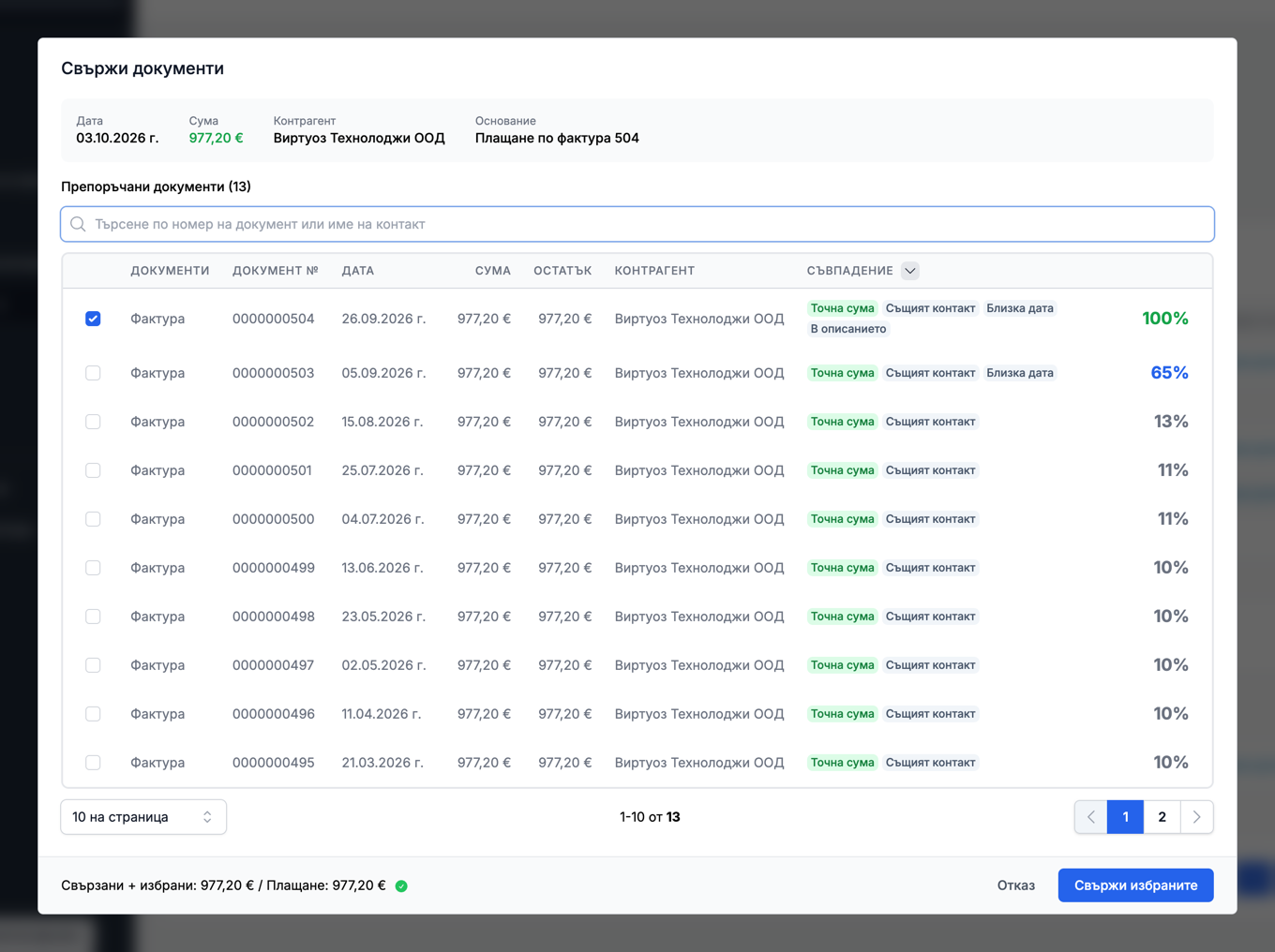Sort by the Дата column header
The width and height of the screenshot is (1275, 952).
358,271
